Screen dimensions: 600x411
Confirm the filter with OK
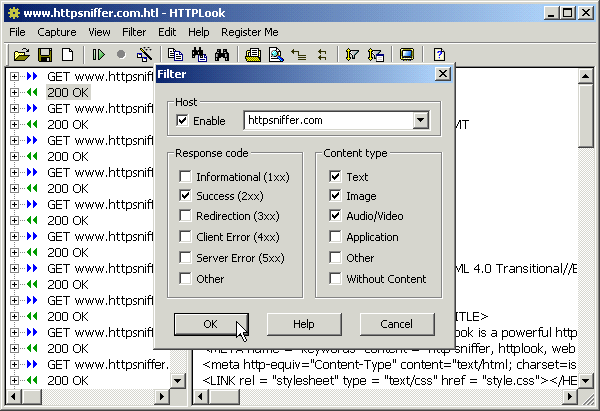point(211,324)
